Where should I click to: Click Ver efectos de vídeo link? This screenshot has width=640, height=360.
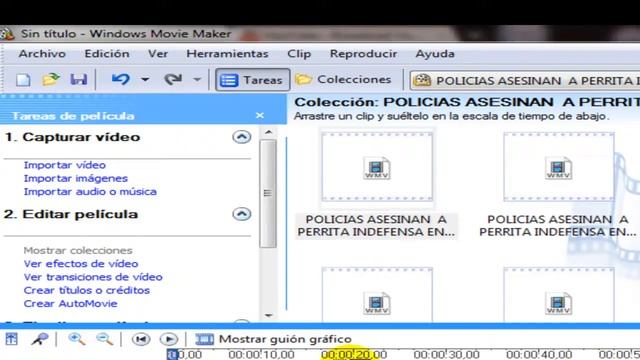coord(81,264)
